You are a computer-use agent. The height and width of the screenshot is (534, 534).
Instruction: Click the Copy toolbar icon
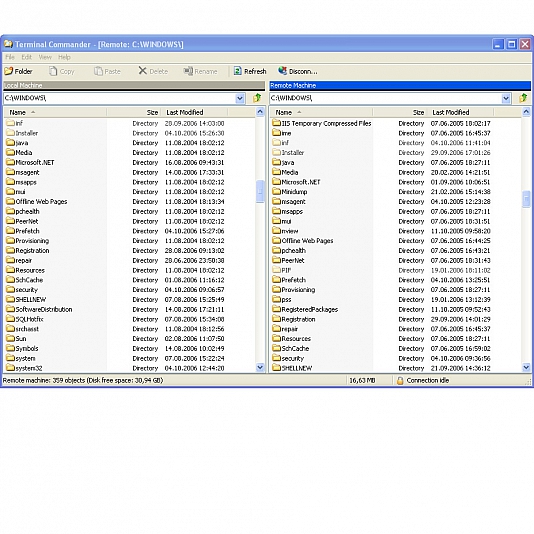(53, 71)
